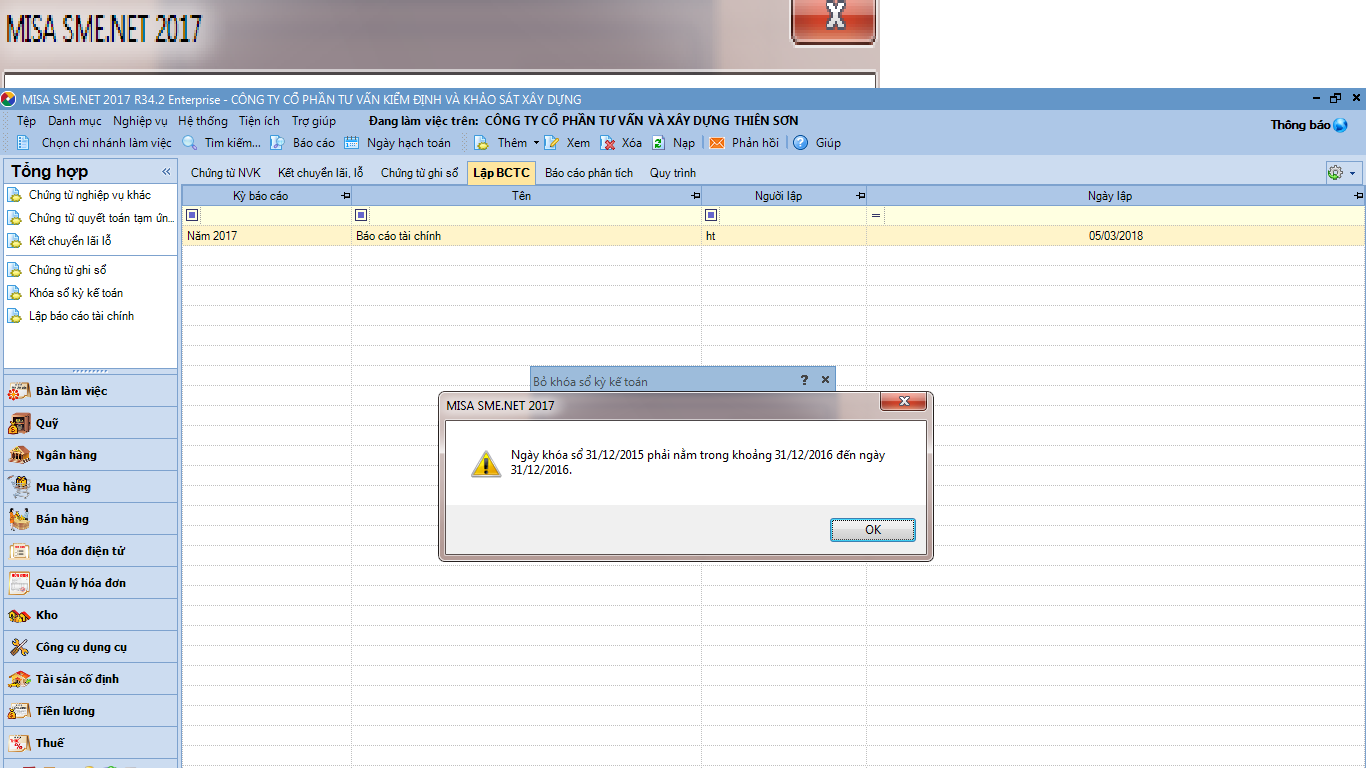
Task: Click OK in the warning dialog
Action: [x=873, y=530]
